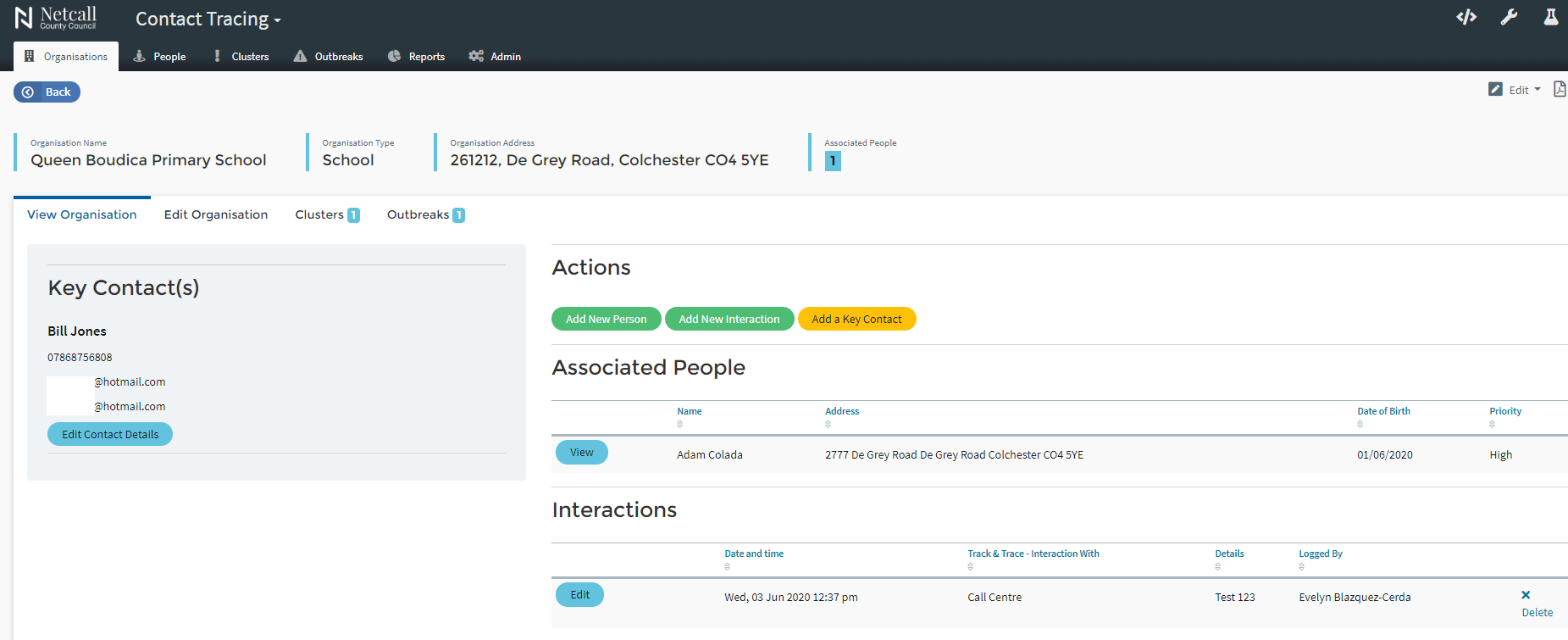Click the delete X icon for interaction
Image resolution: width=1568 pixels, height=640 pixels.
click(x=1526, y=595)
